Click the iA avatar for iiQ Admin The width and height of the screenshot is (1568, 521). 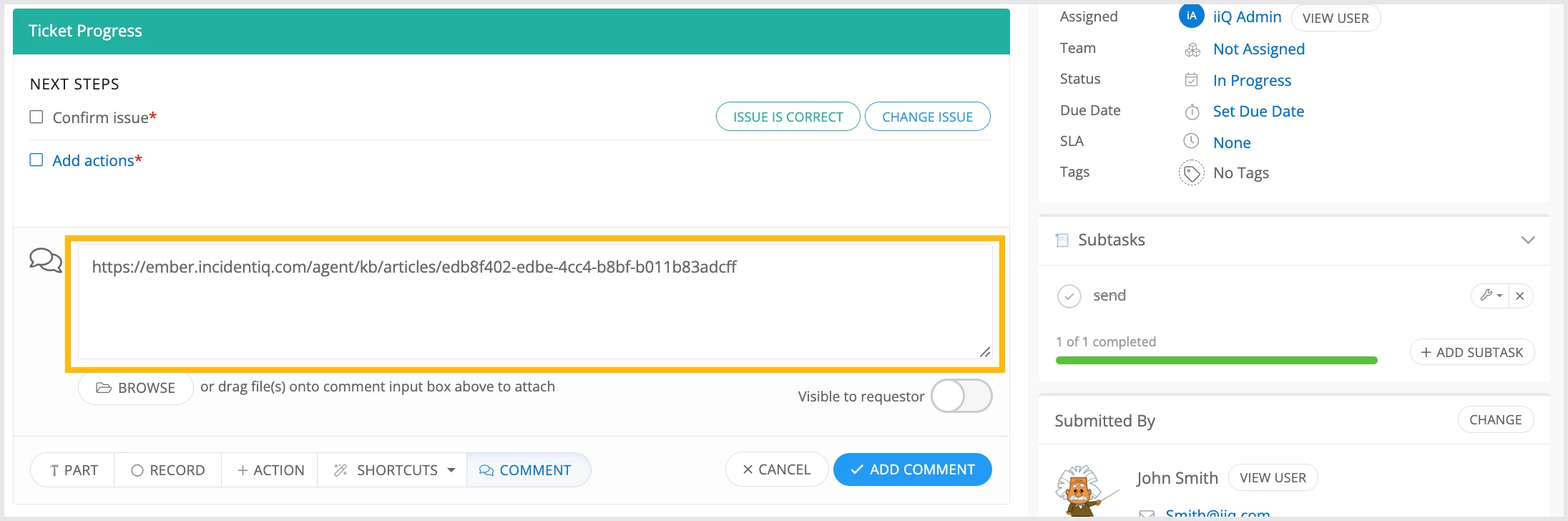pyautogui.click(x=1191, y=16)
